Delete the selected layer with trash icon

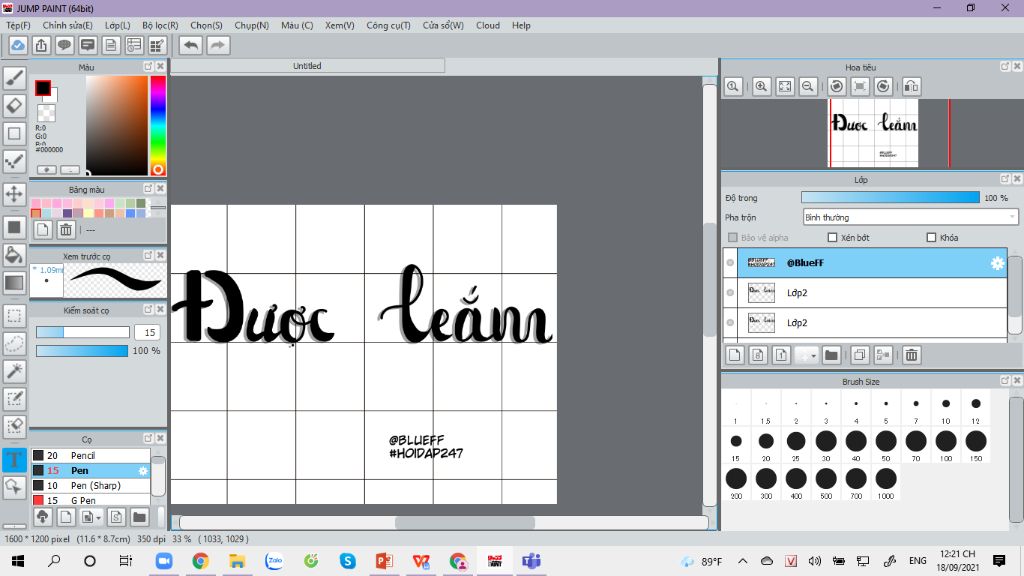[x=912, y=355]
